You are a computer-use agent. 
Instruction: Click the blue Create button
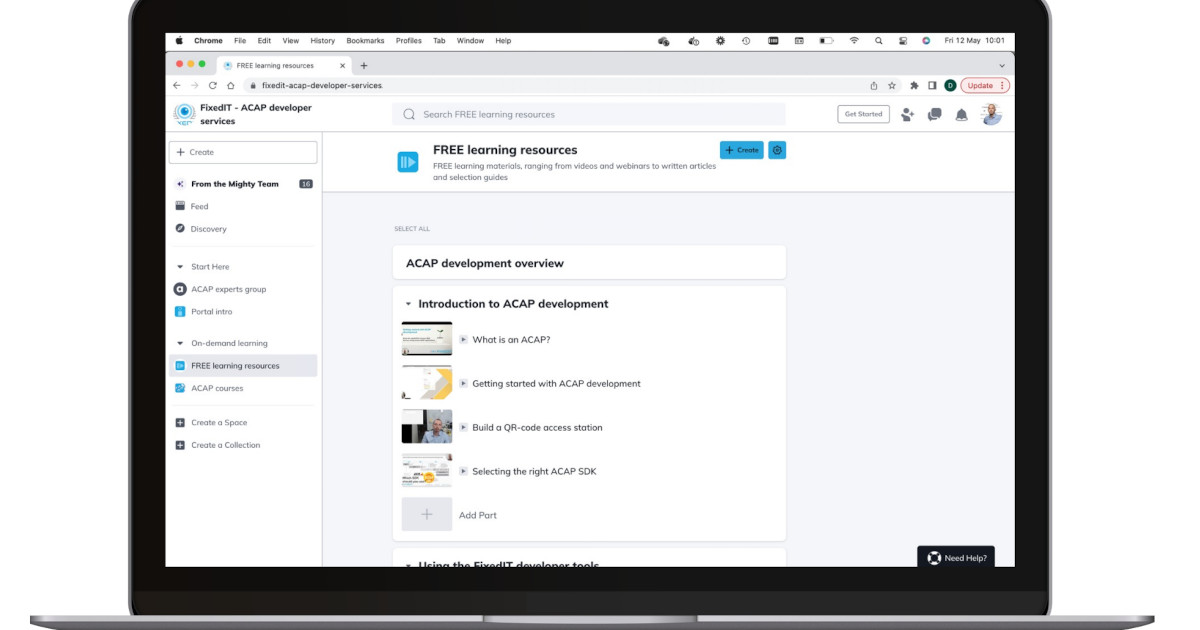click(742, 150)
